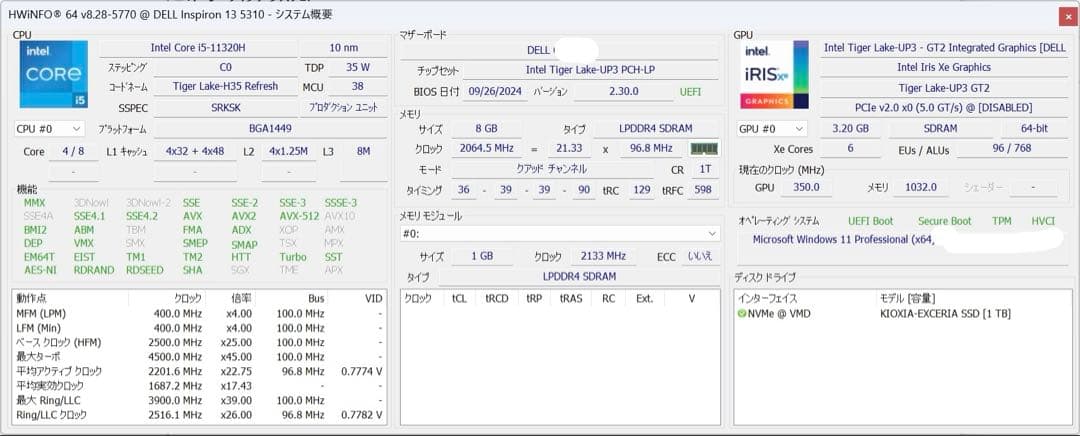The image size is (1080, 436).
Task: Click the UEFI indicator next to BIOS version
Action: click(x=691, y=91)
